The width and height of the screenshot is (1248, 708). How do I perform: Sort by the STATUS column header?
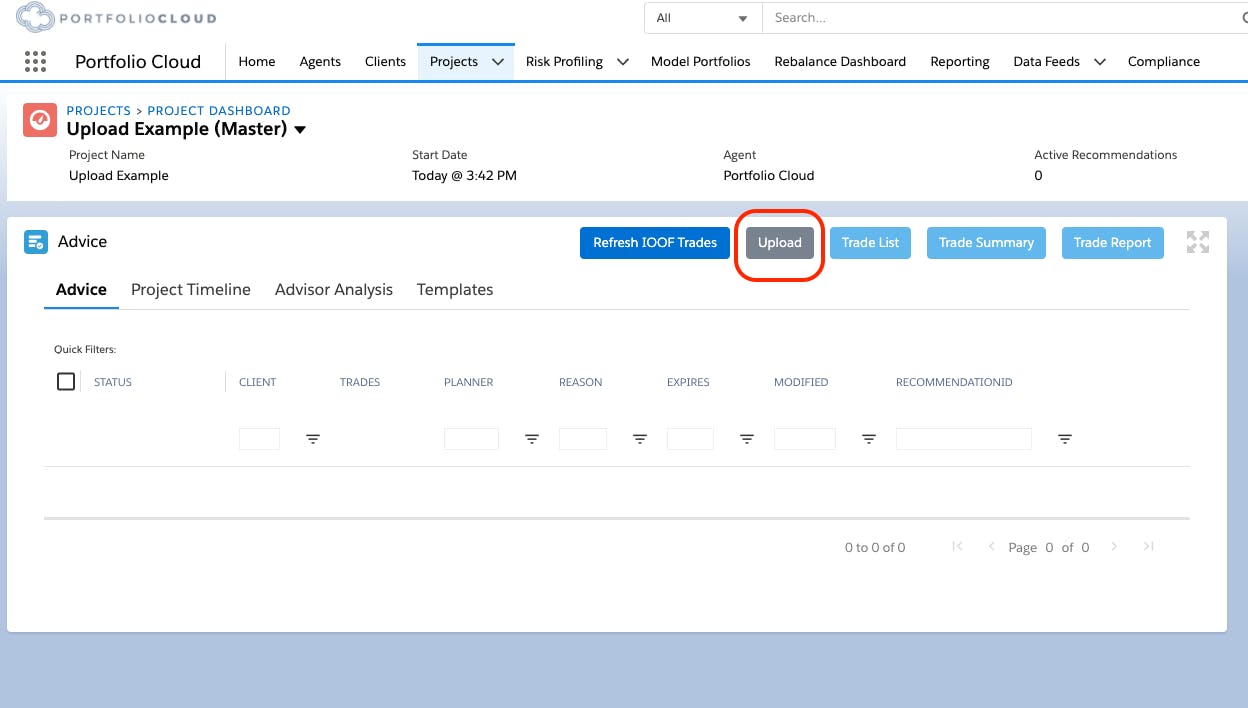[113, 382]
